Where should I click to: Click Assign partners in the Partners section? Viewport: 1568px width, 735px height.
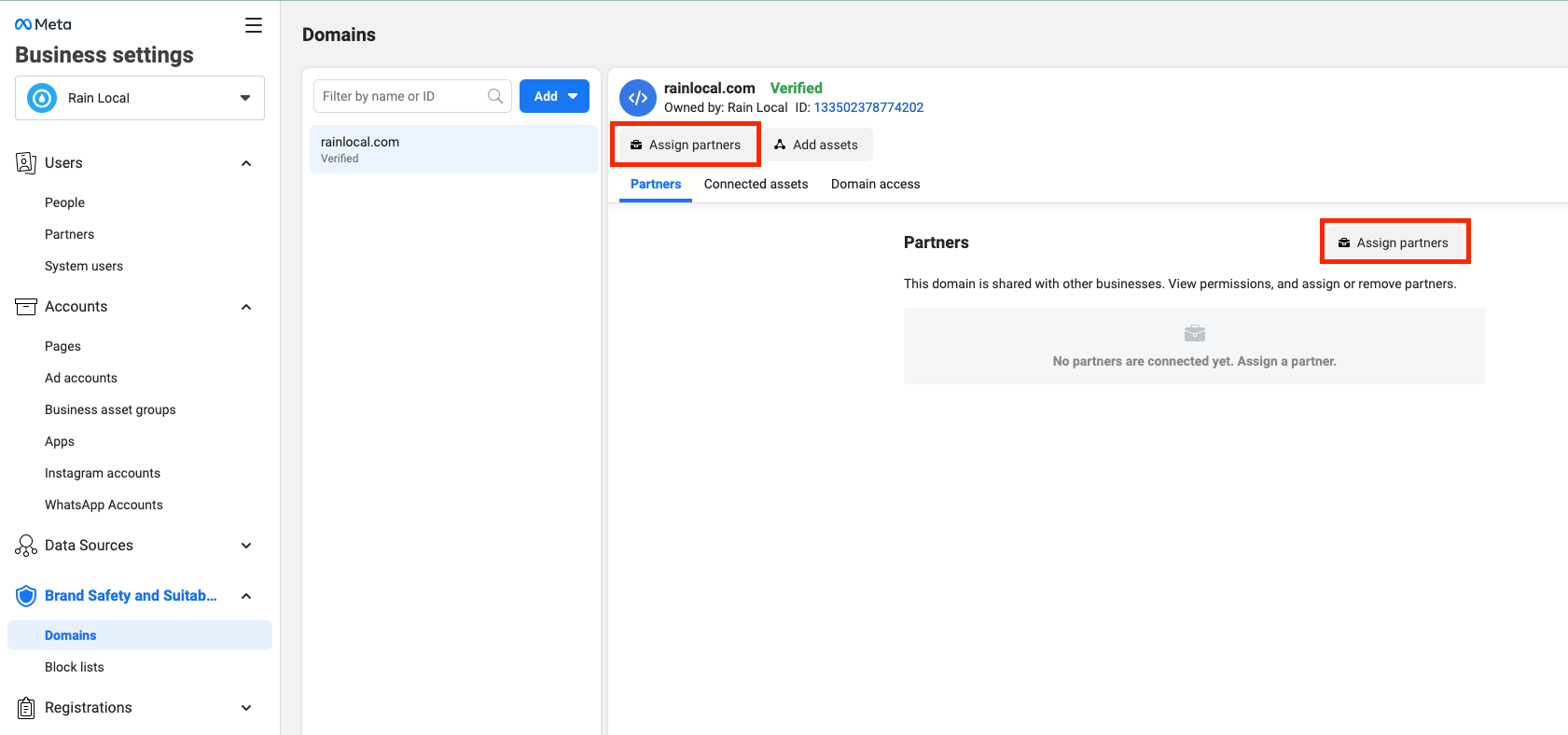coord(1394,243)
